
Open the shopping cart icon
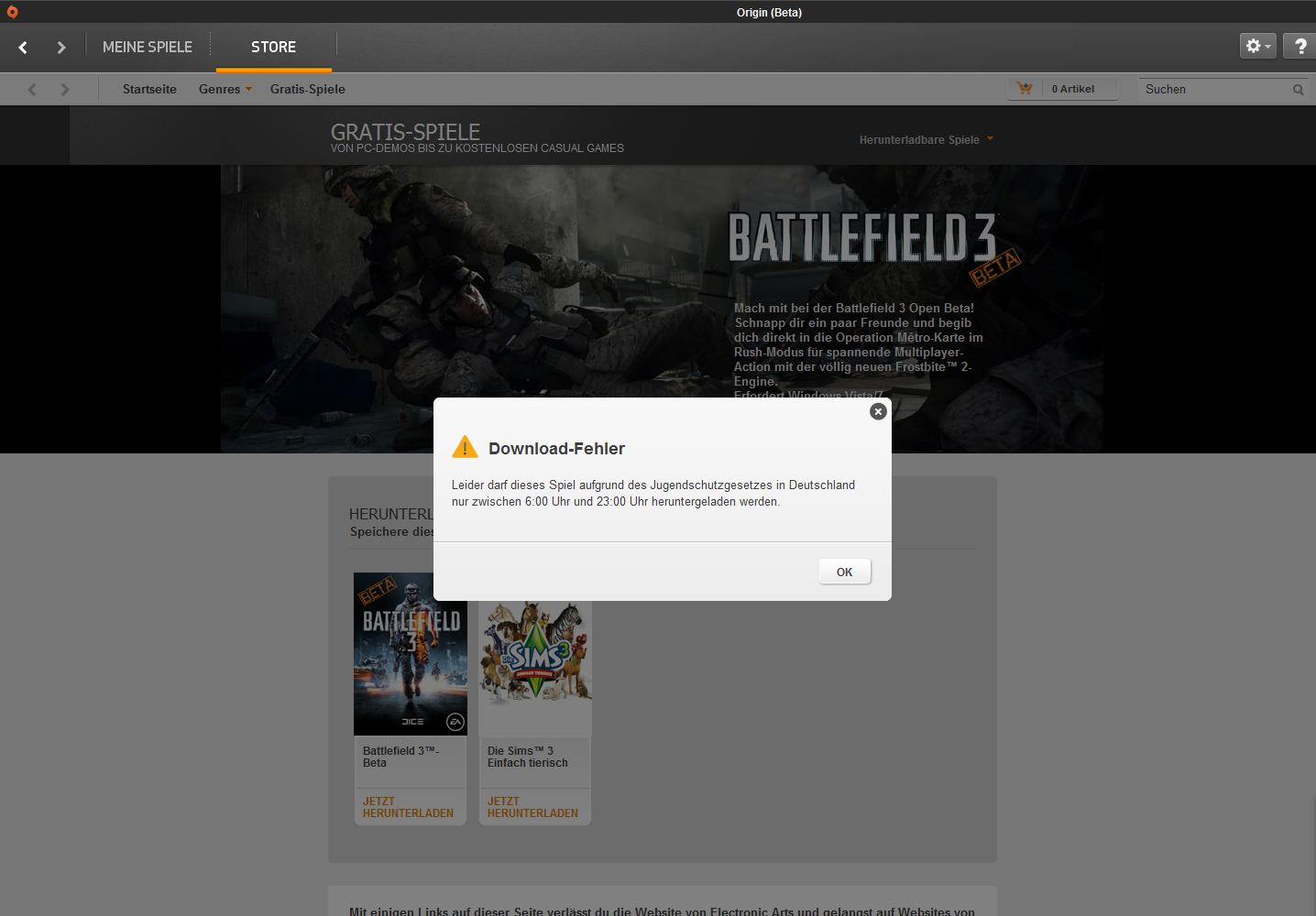1025,89
